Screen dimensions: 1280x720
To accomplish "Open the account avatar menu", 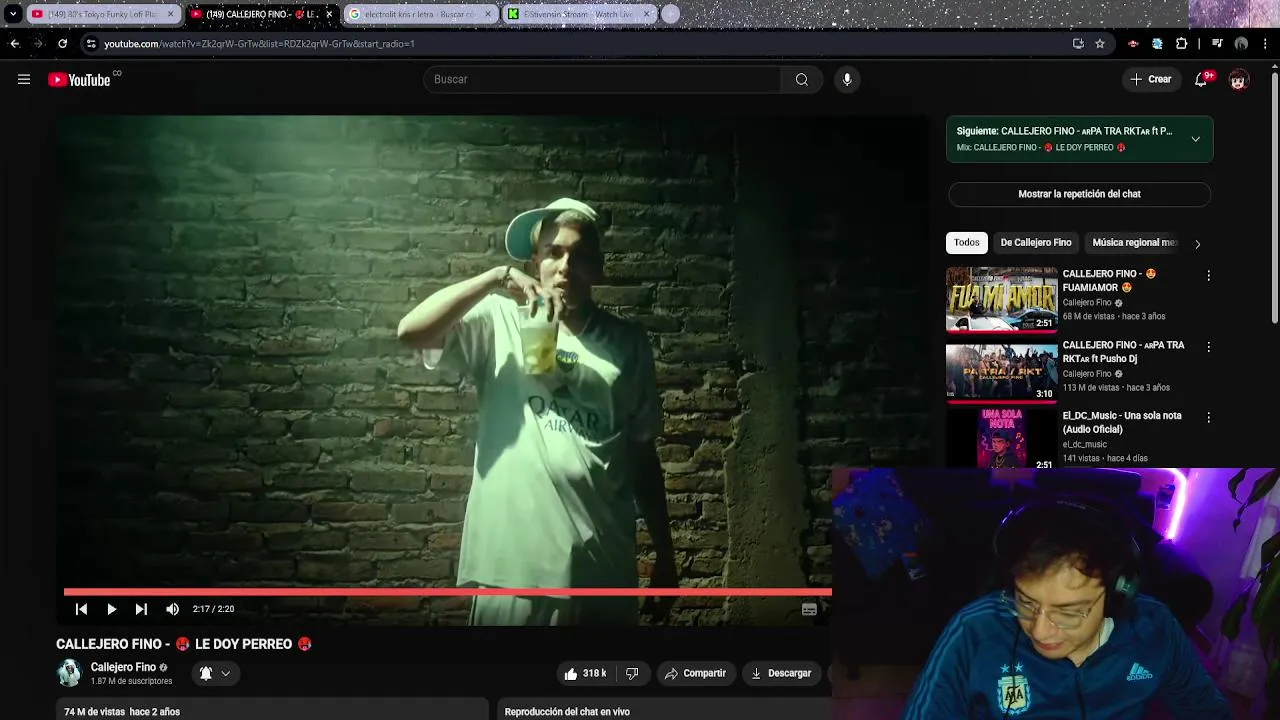I will coord(1239,80).
